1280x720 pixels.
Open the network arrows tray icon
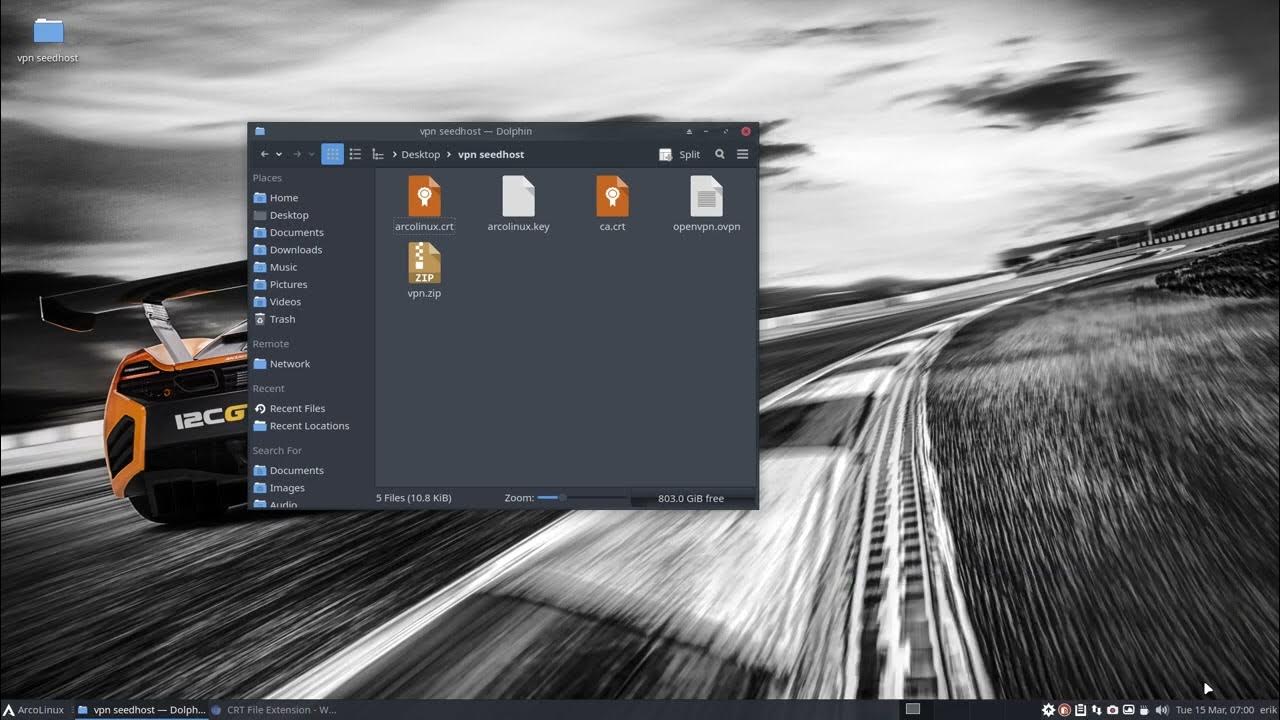pyautogui.click(x=1097, y=710)
